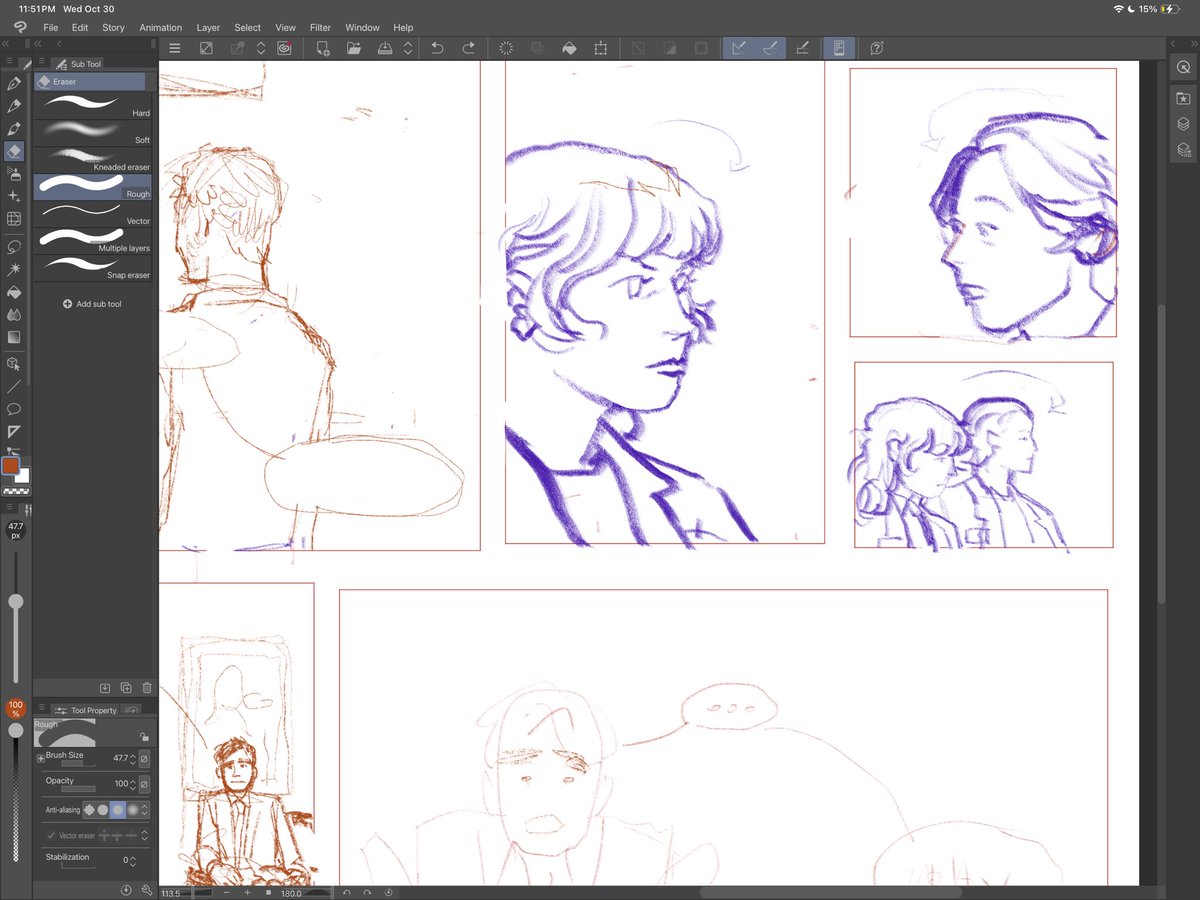Open Stabilization value stepper arrows

(133, 860)
